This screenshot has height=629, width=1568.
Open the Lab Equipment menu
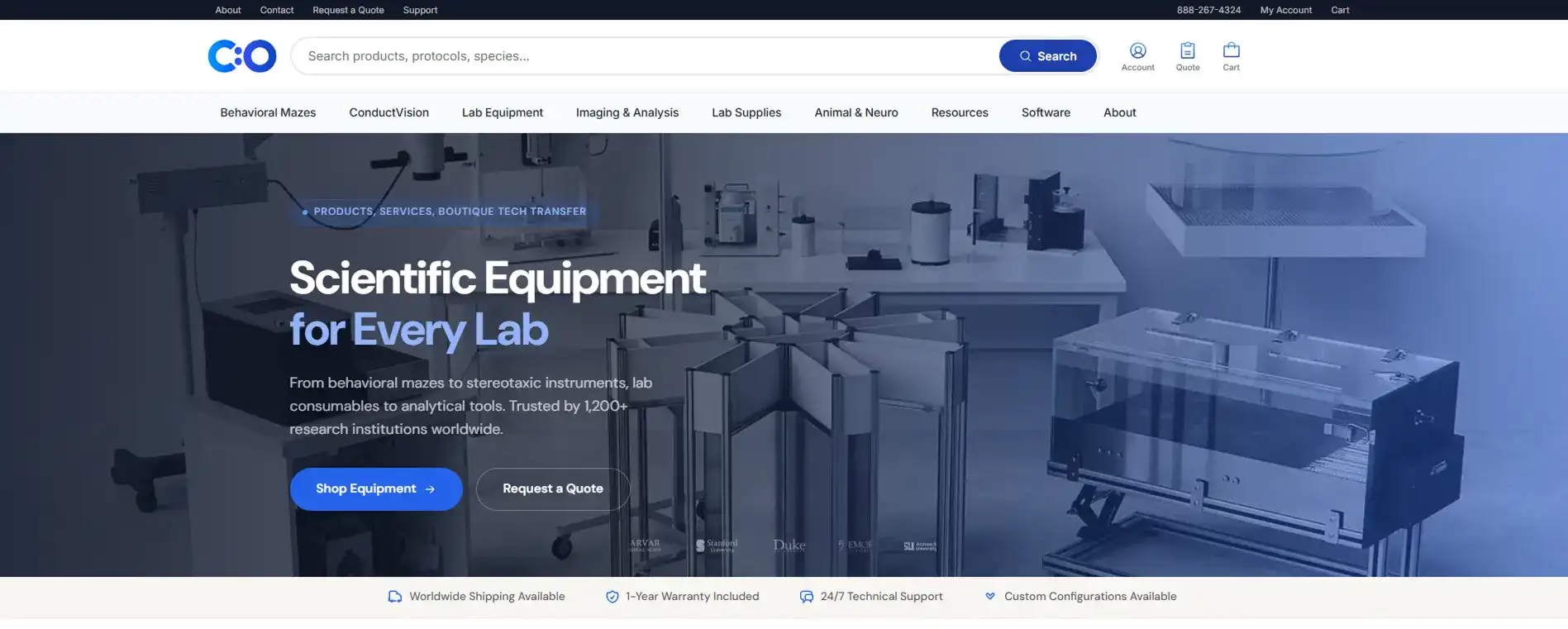click(x=503, y=112)
